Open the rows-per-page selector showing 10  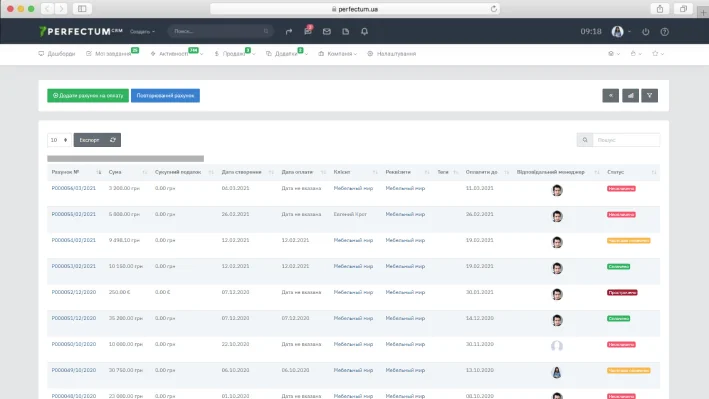tap(59, 140)
